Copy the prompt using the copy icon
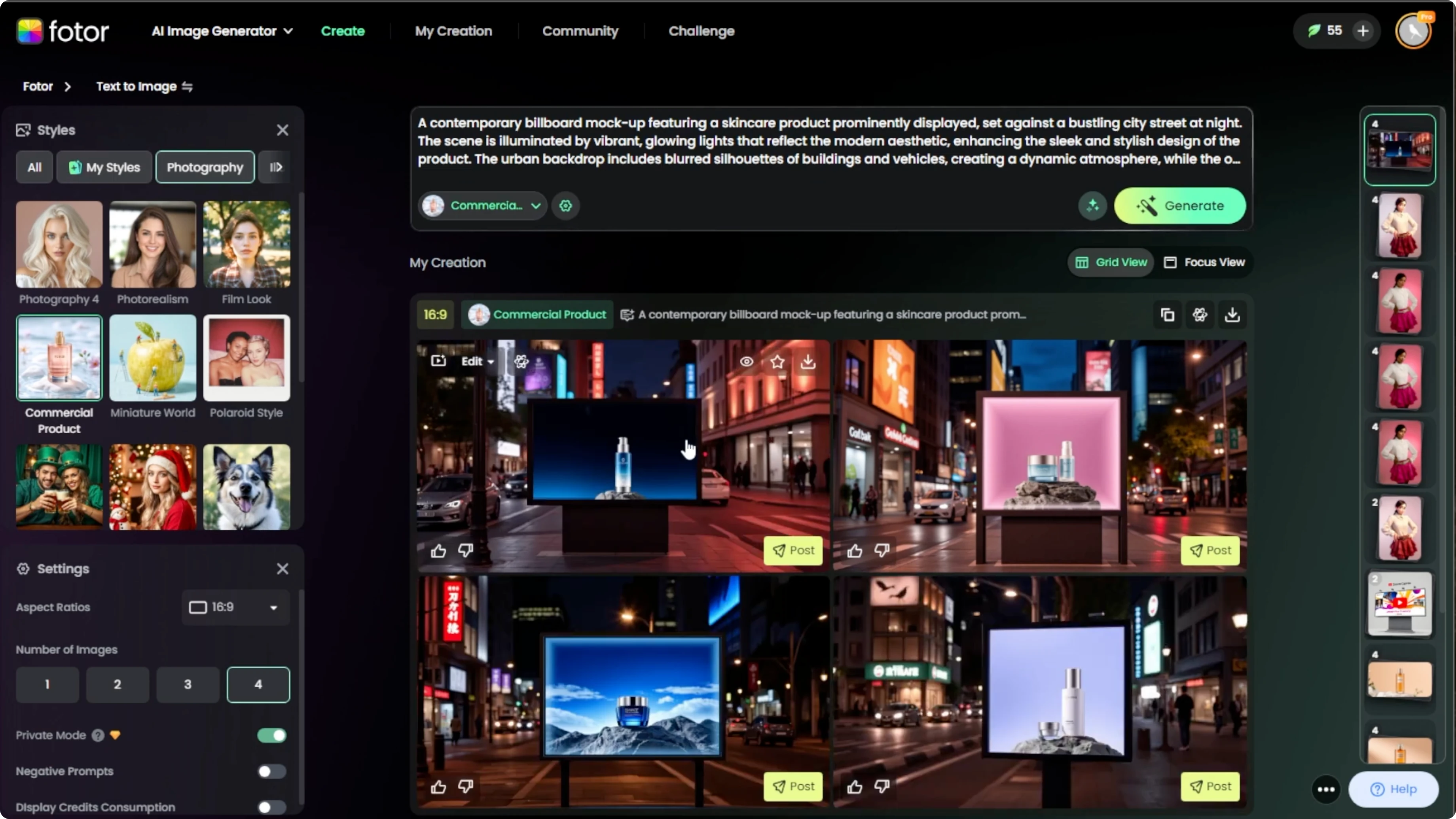The width and height of the screenshot is (1456, 819). coord(1167,314)
